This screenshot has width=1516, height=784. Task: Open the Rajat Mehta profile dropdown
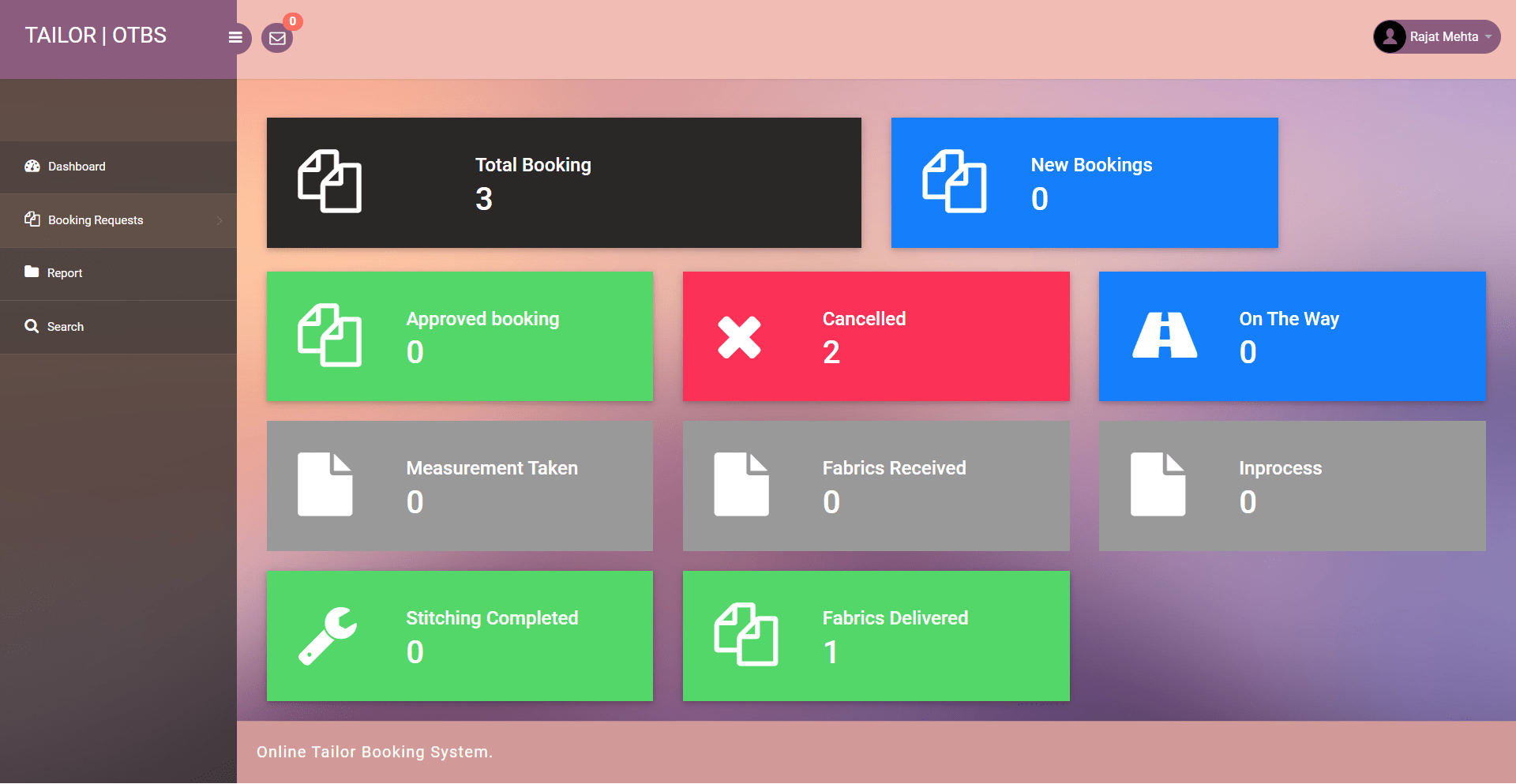(1445, 36)
